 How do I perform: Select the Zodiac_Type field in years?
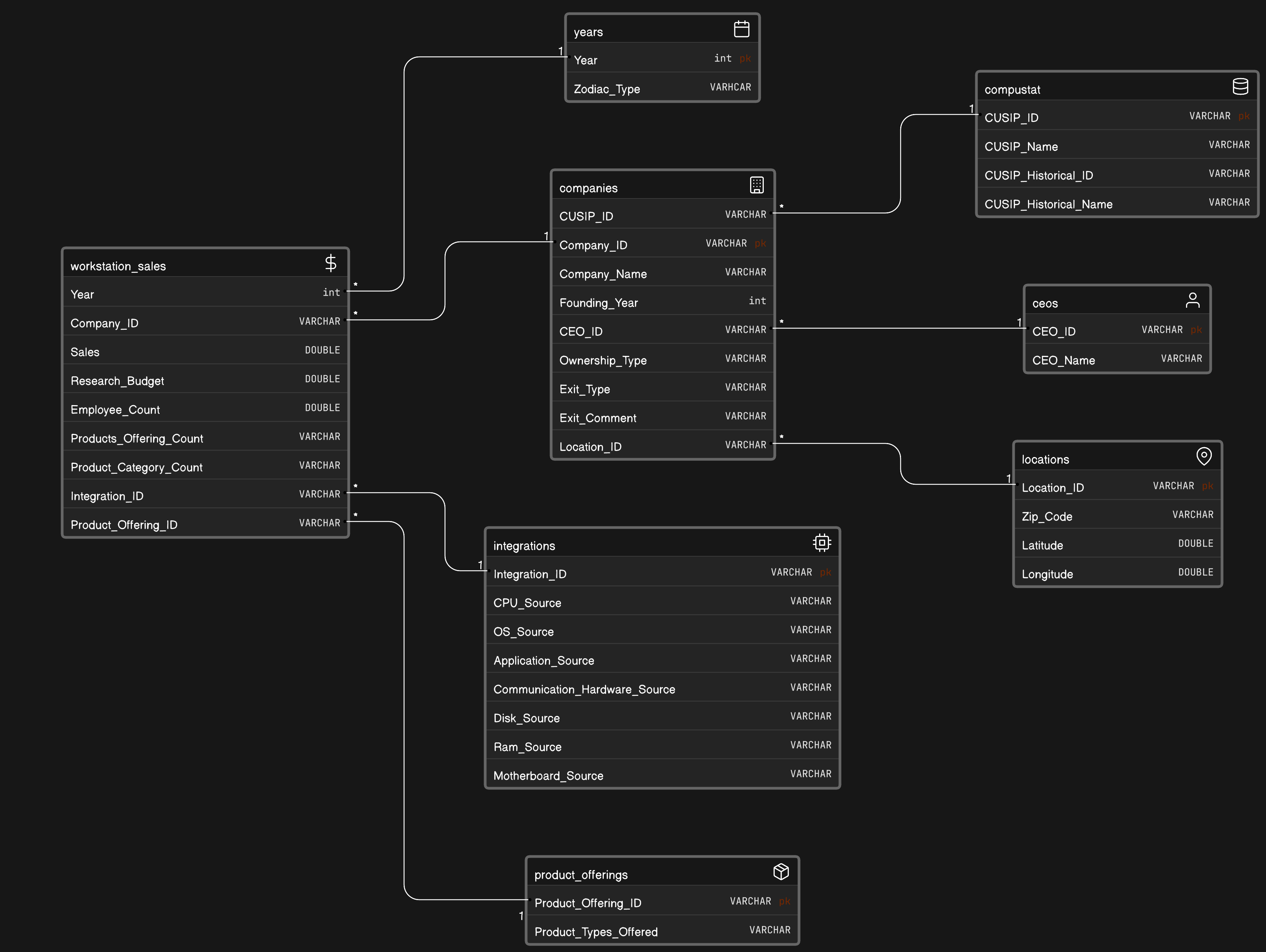(607, 89)
